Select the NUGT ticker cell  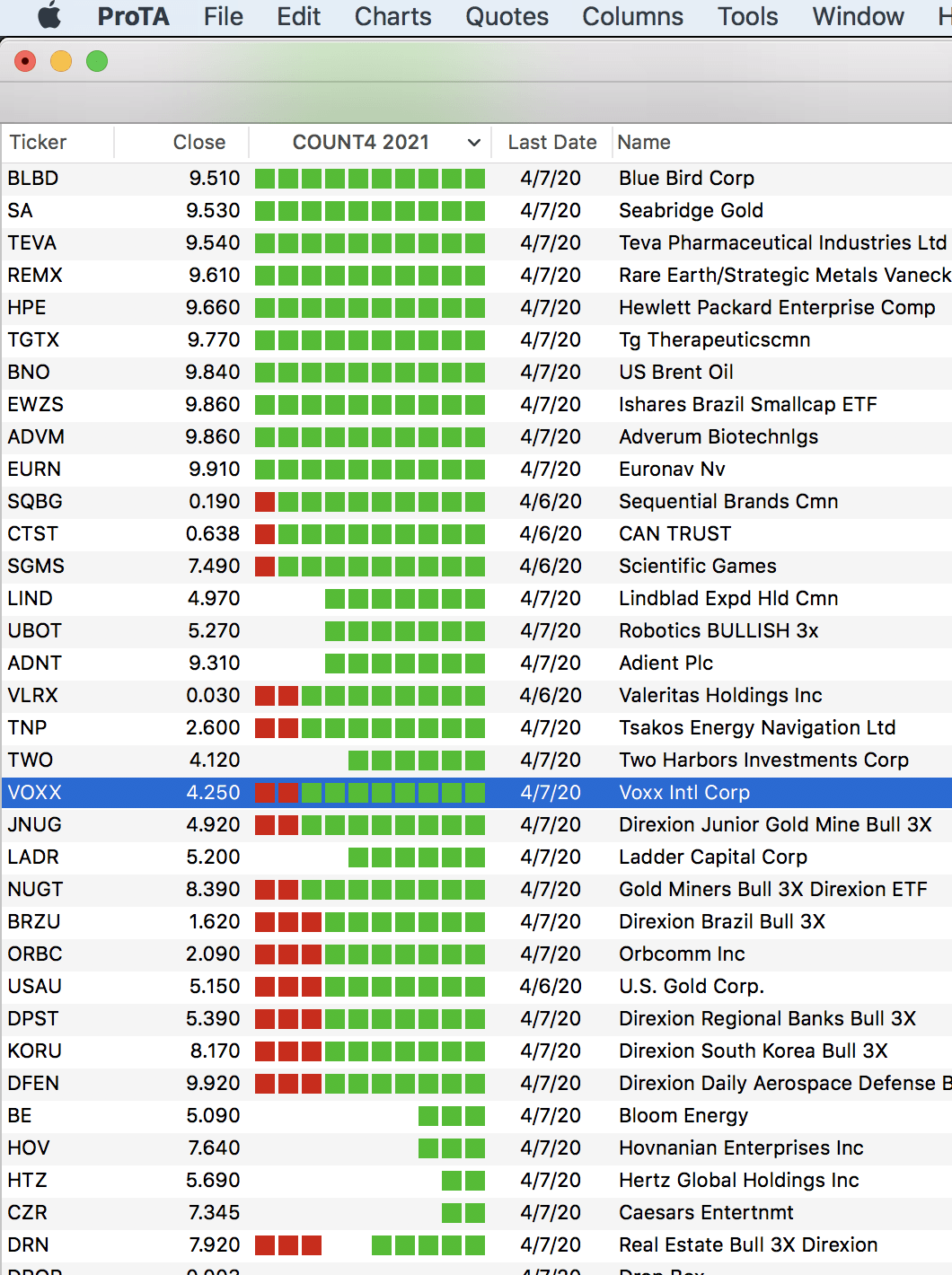pyautogui.click(x=35, y=890)
